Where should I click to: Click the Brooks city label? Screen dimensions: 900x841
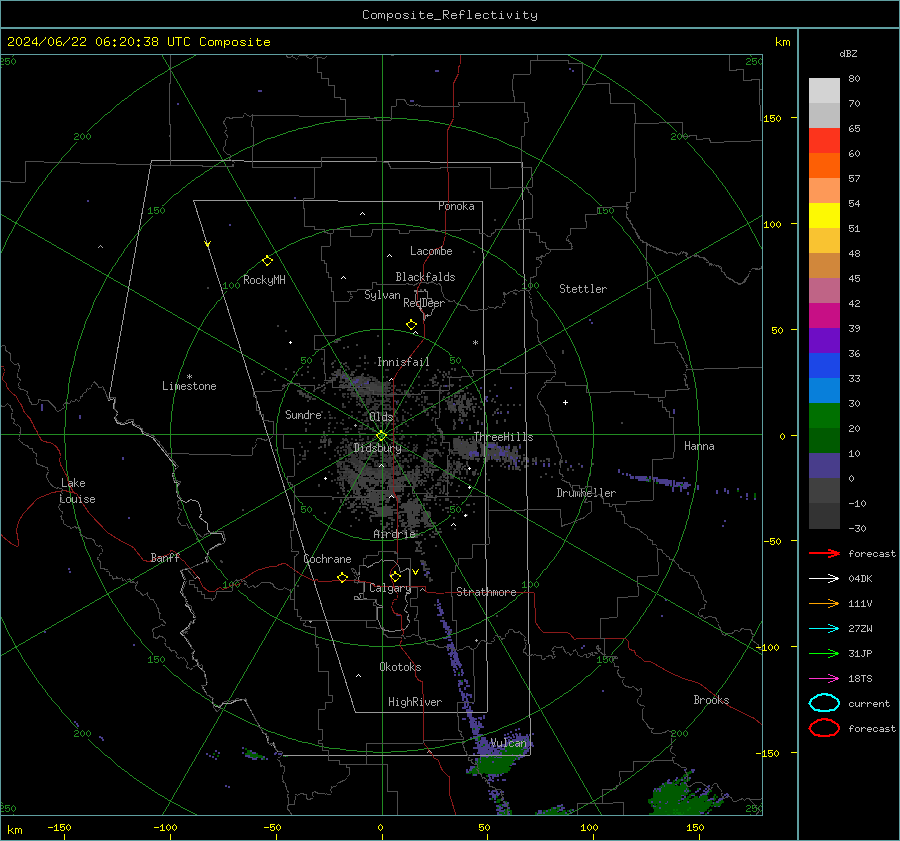[x=711, y=700]
